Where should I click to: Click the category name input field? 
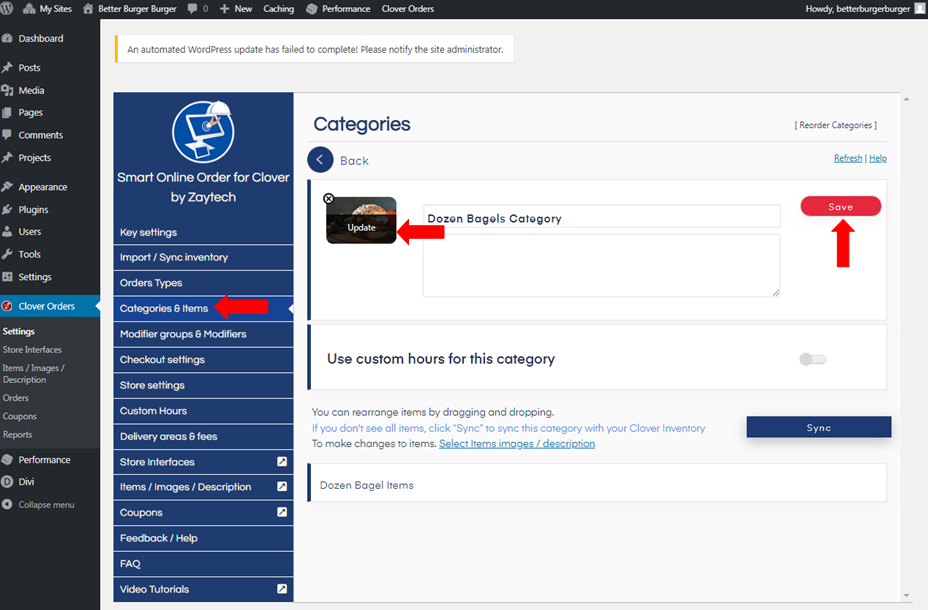pos(601,217)
